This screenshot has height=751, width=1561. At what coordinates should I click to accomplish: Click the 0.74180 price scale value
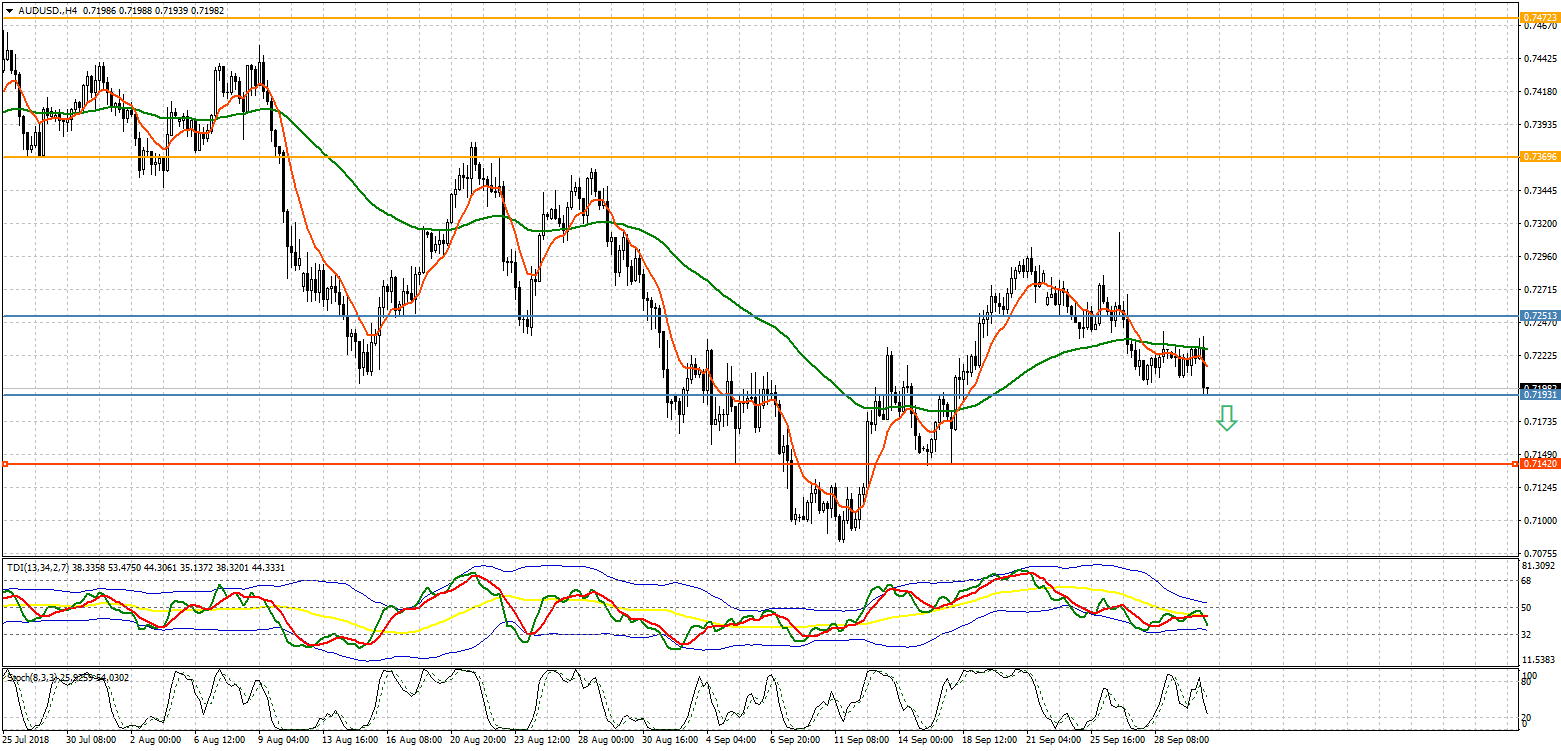(1538, 92)
